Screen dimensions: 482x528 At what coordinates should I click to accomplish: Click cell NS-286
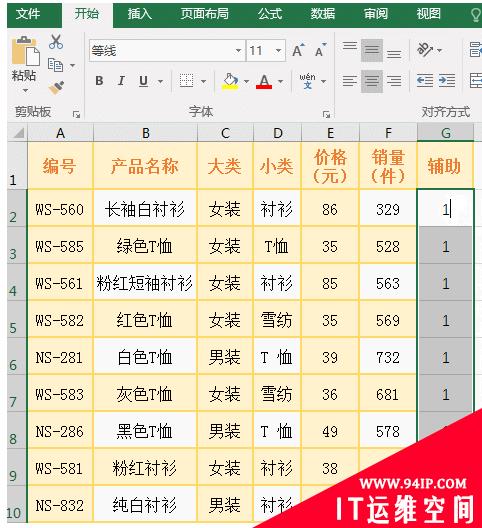[x=60, y=431]
